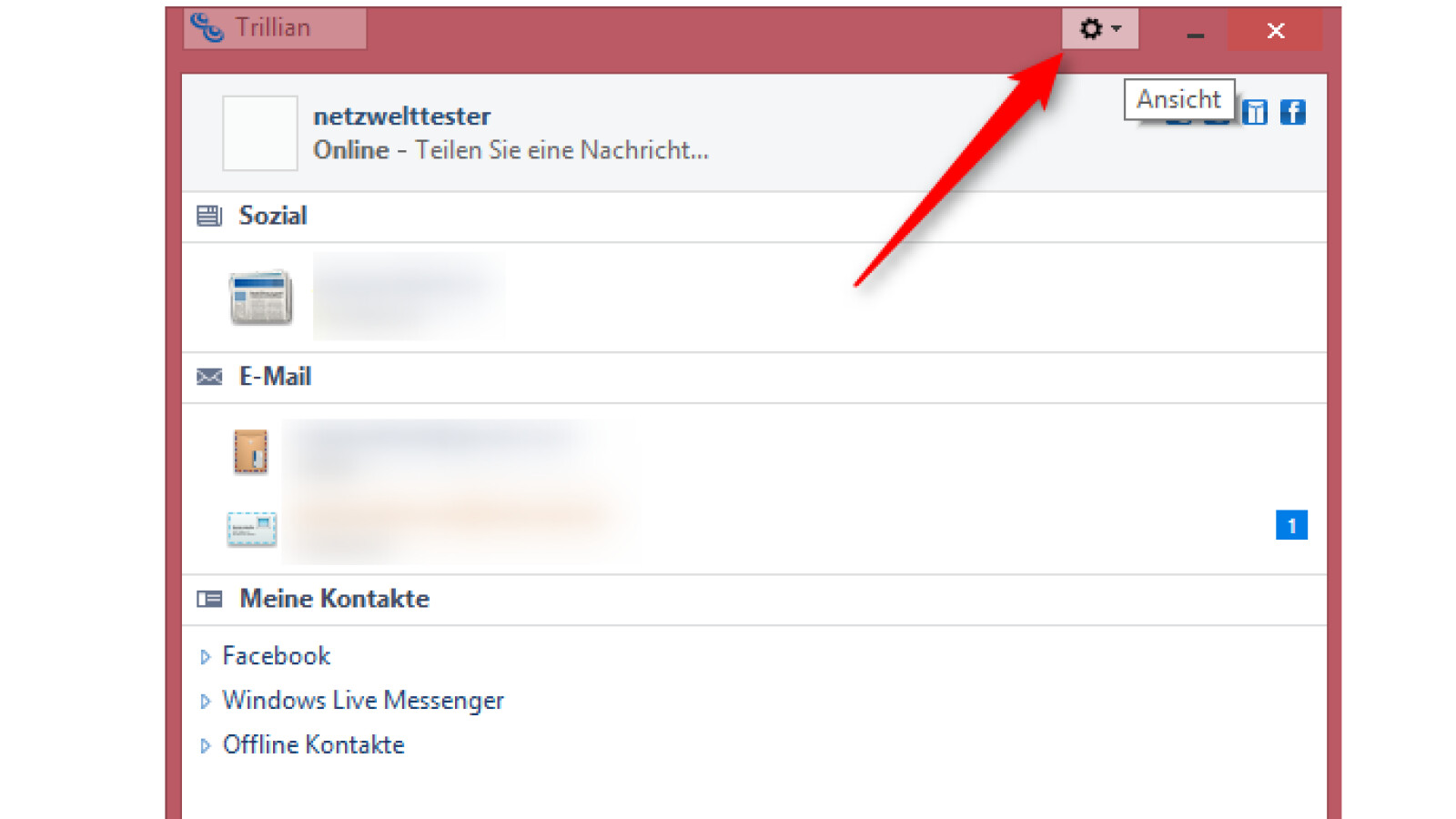Open the Facebook account icon

point(1292,112)
